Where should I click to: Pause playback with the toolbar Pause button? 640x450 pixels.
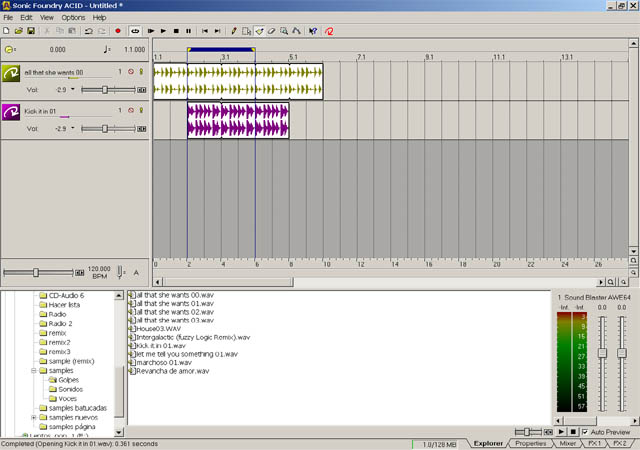(188, 31)
